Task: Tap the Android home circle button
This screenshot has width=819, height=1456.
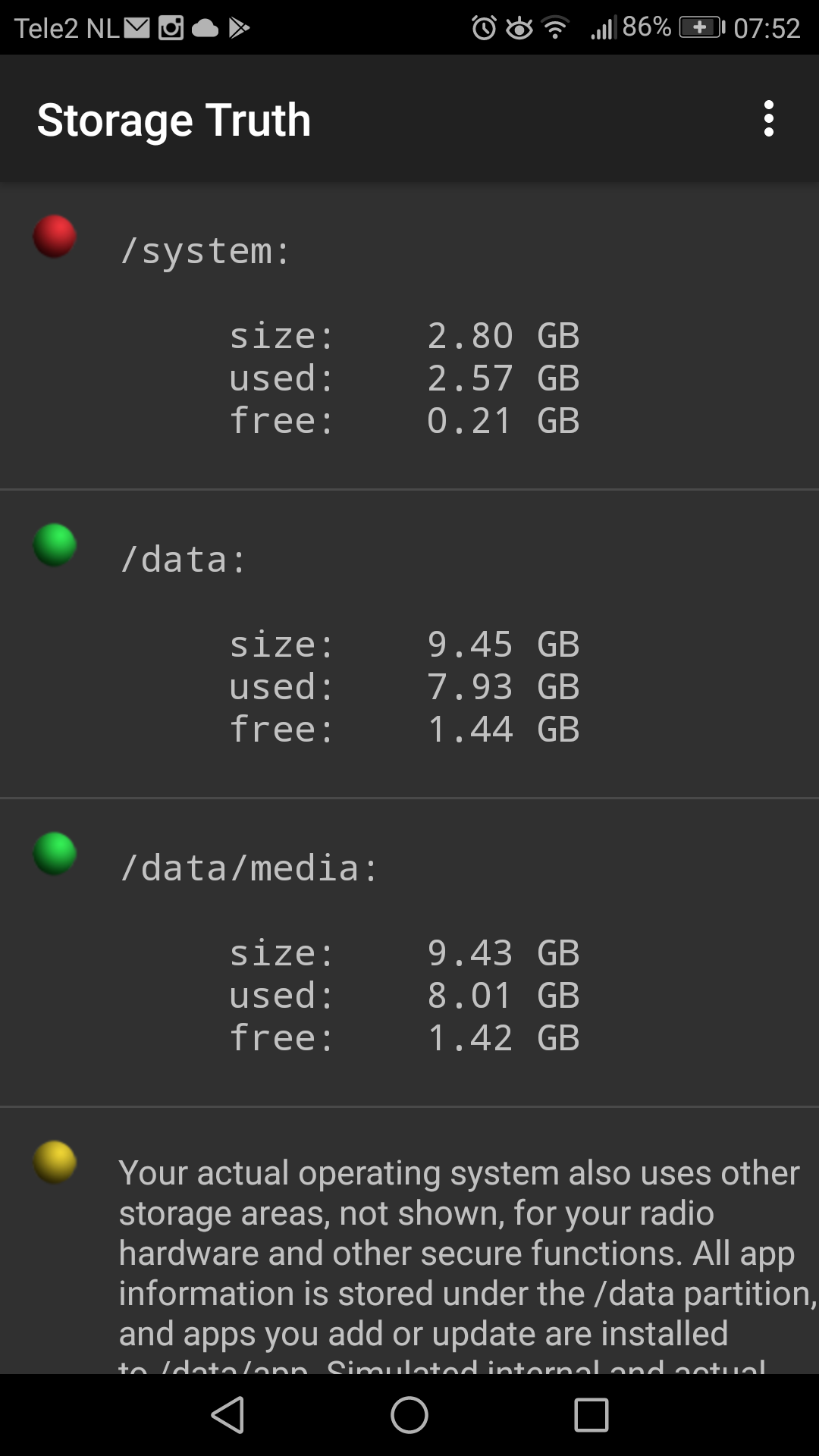Action: [409, 1415]
